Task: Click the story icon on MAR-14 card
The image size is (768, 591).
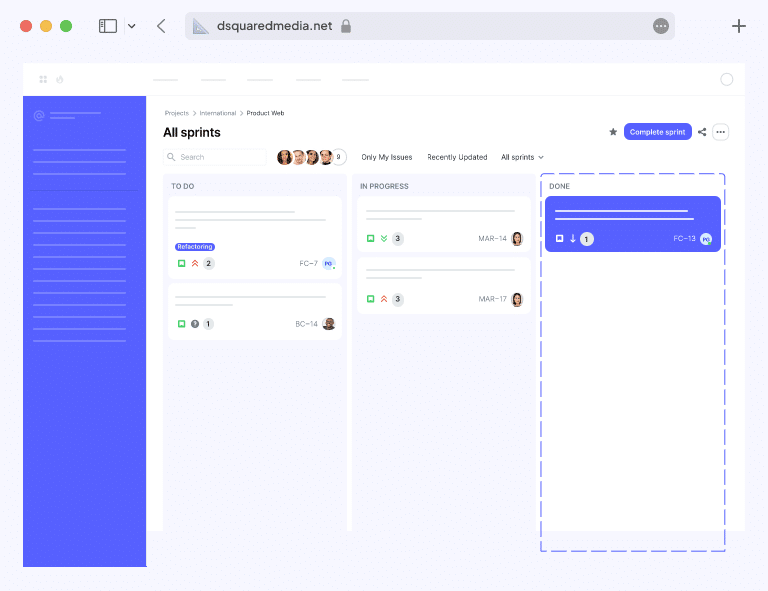Action: [x=370, y=238]
